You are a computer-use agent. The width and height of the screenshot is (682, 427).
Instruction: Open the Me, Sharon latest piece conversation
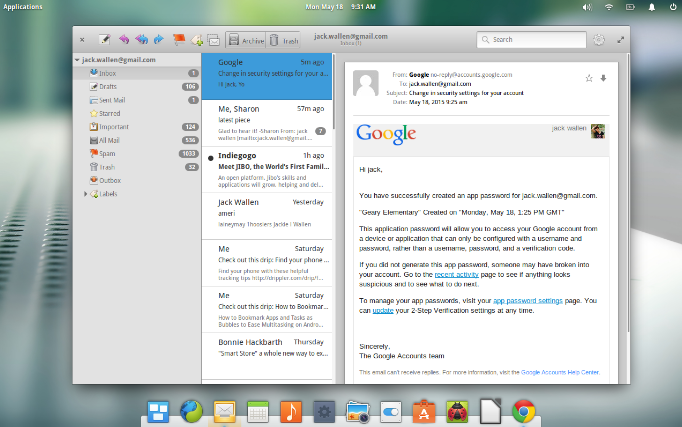click(x=267, y=123)
